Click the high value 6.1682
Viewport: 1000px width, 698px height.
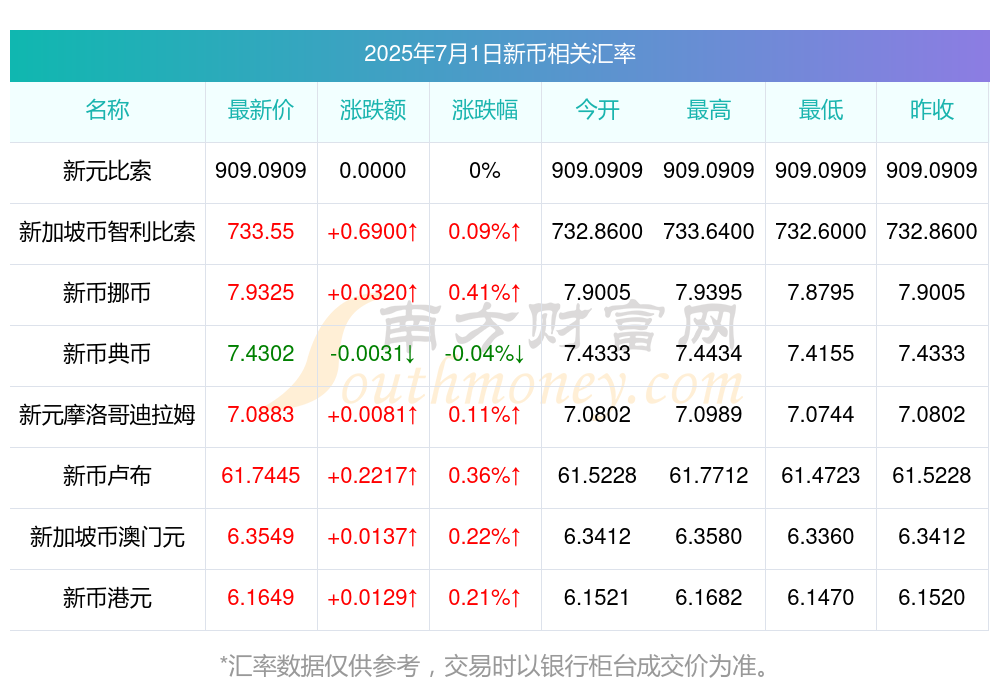tap(709, 598)
